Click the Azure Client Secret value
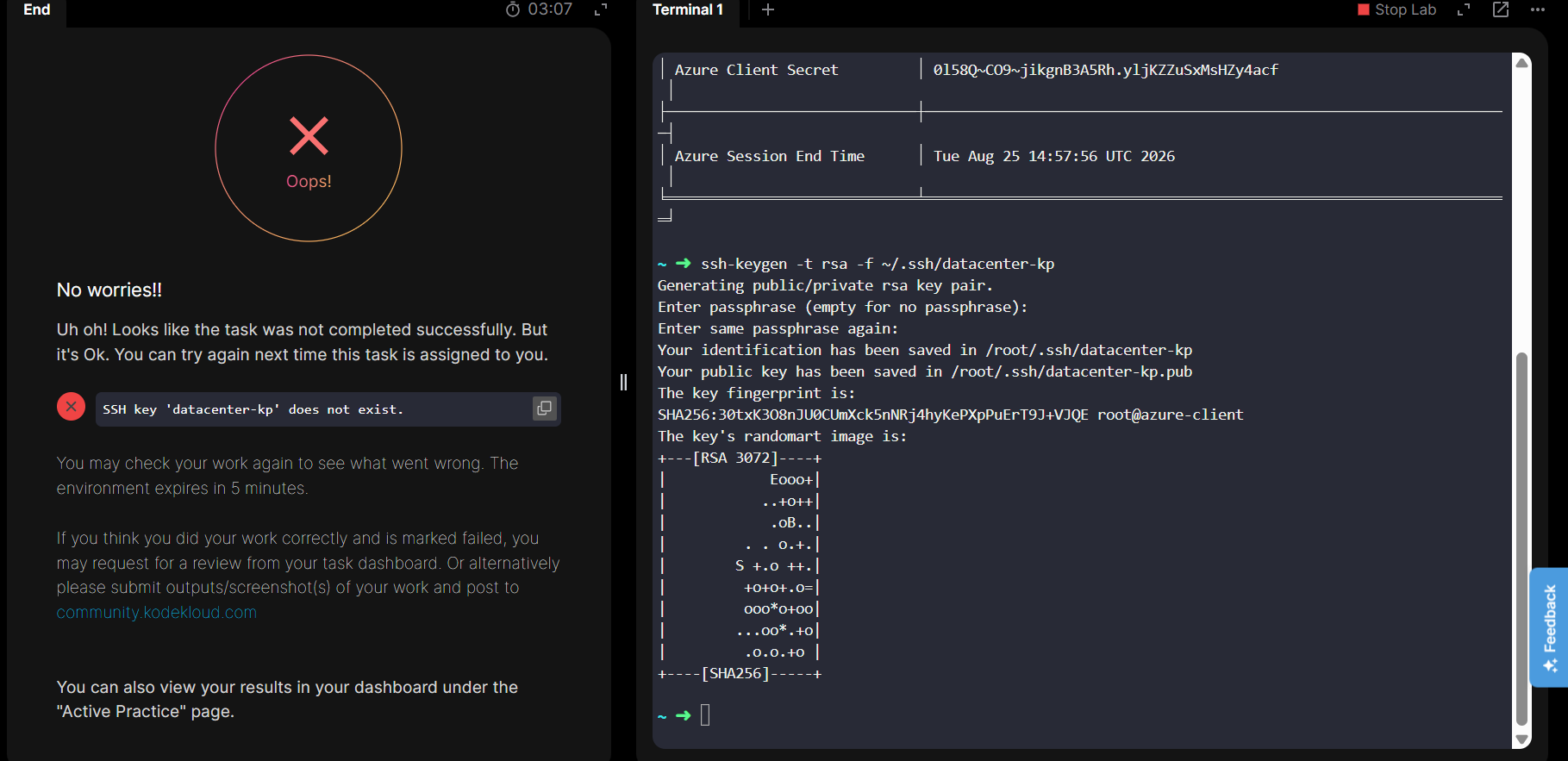This screenshot has width=1568, height=761. click(x=1106, y=70)
